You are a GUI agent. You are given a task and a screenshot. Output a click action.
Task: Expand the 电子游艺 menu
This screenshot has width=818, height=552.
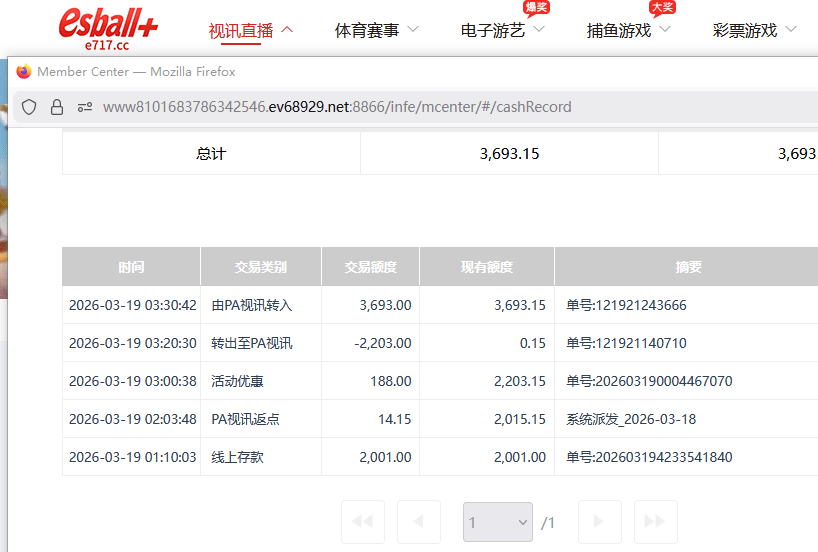pos(502,30)
